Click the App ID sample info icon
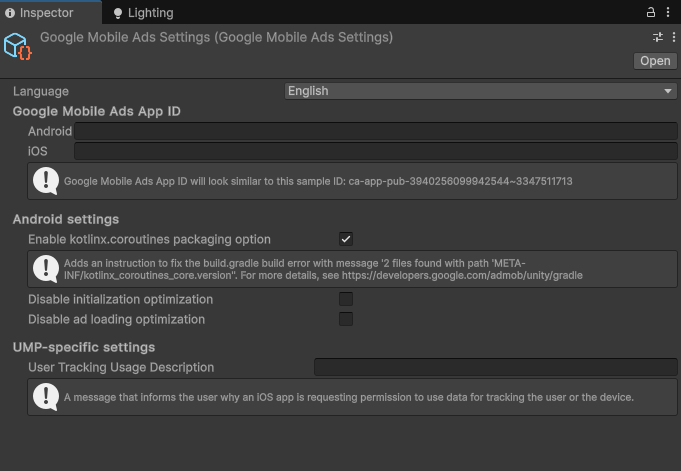 tap(46, 181)
